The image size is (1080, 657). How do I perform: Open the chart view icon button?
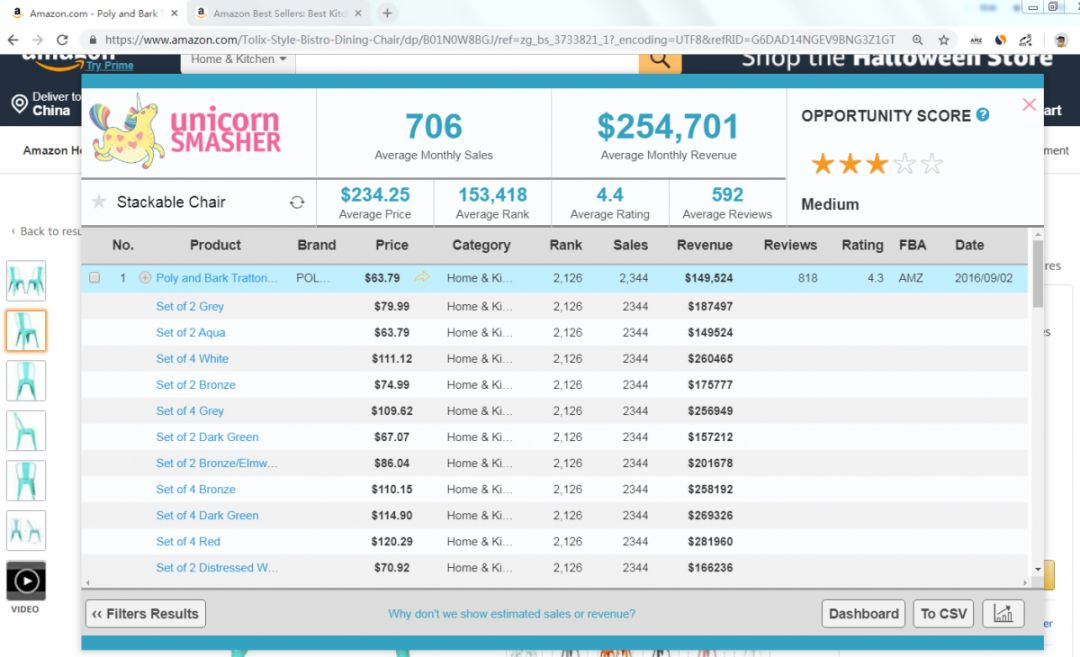point(1003,613)
